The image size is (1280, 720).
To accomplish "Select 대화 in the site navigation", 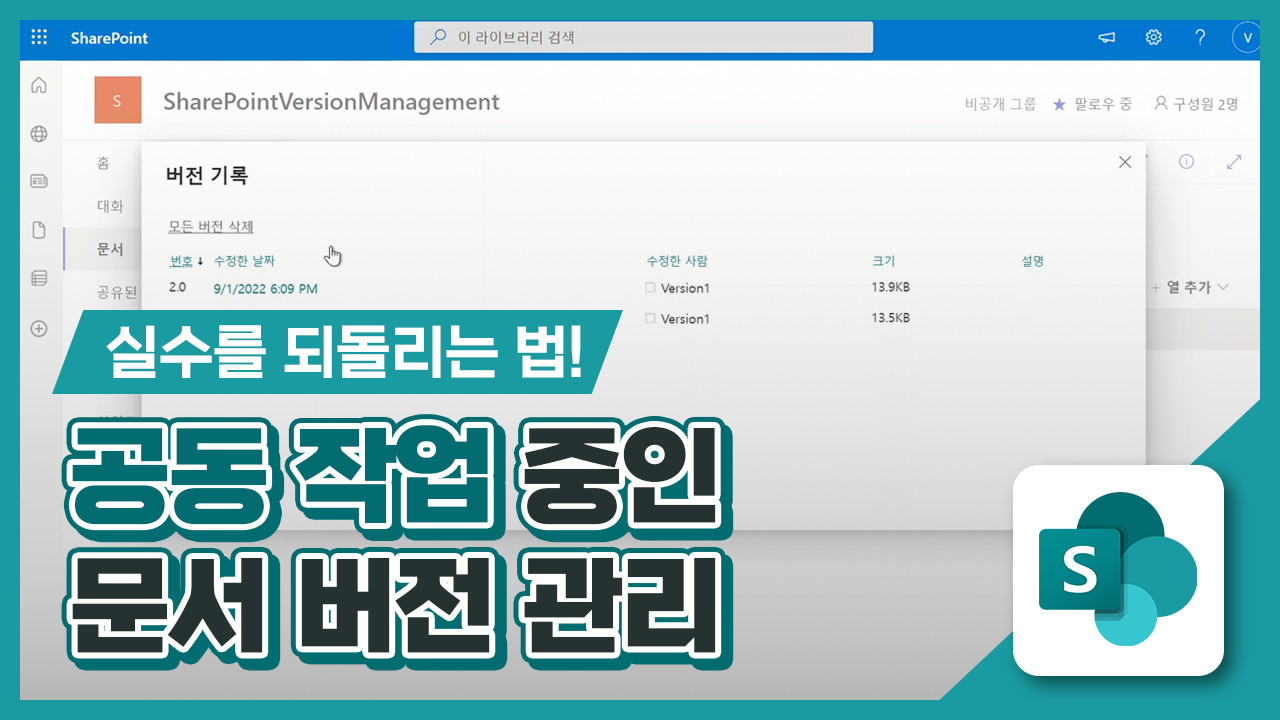I will (x=110, y=206).
